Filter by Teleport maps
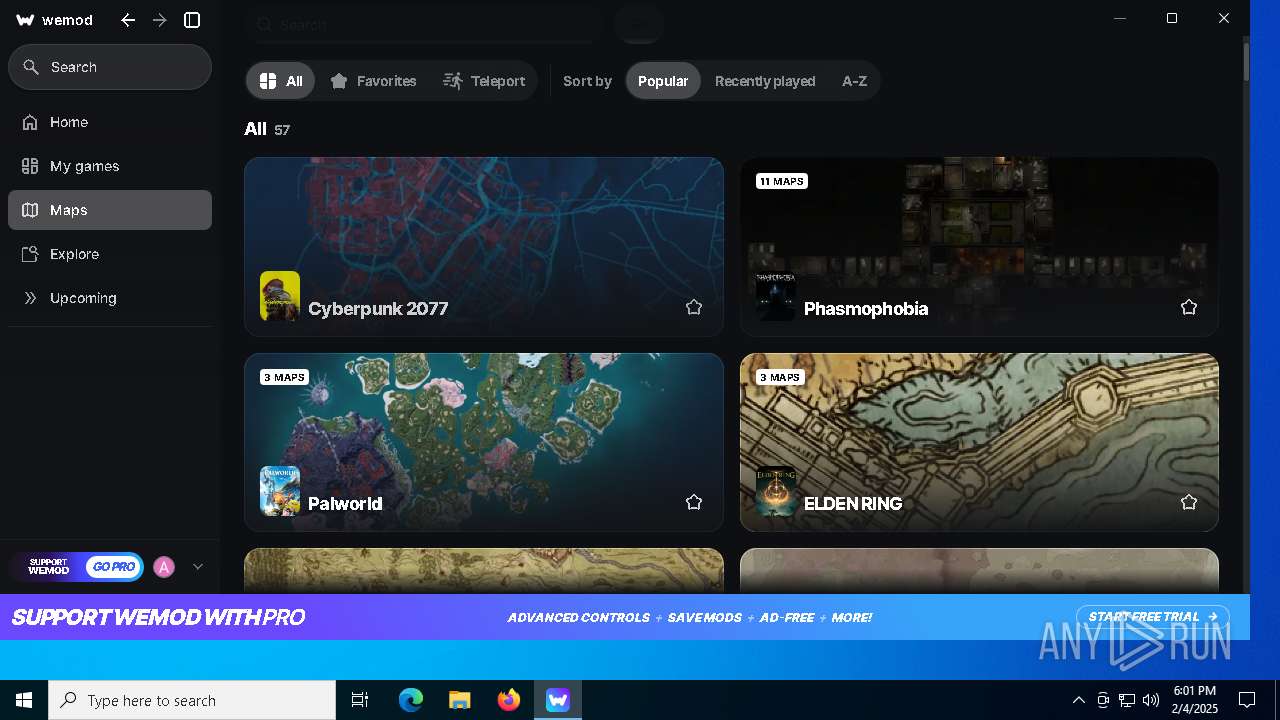The image size is (1280, 720). 484,81
